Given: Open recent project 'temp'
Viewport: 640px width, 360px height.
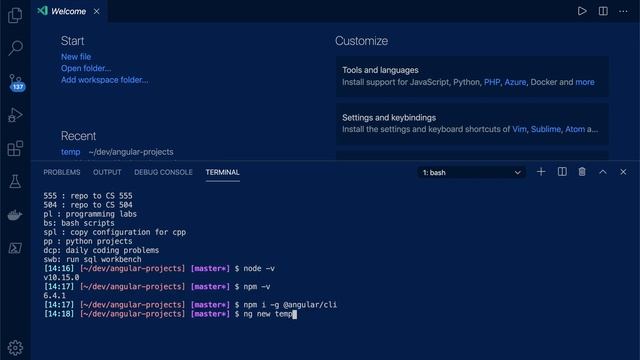Looking at the screenshot, I should (x=71, y=152).
